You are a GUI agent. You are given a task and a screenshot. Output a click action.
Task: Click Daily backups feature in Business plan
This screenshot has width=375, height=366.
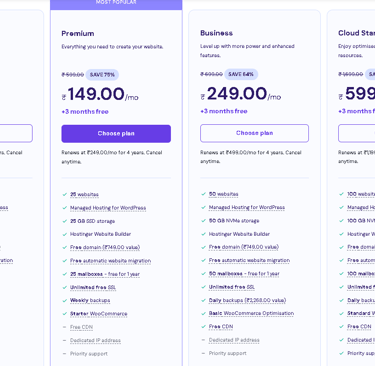tap(247, 300)
